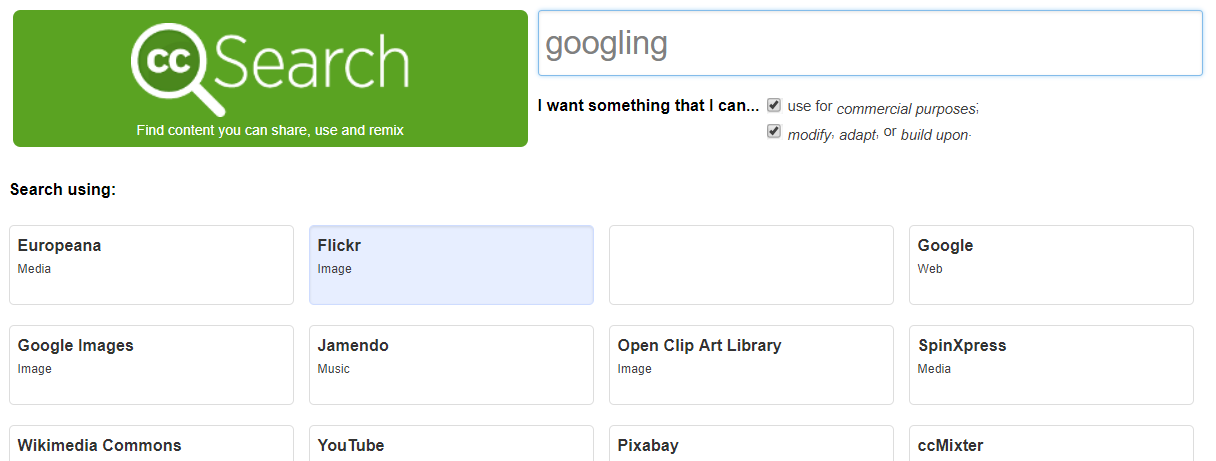The image size is (1216, 461).
Task: Select Google Images search tile
Action: point(151,365)
